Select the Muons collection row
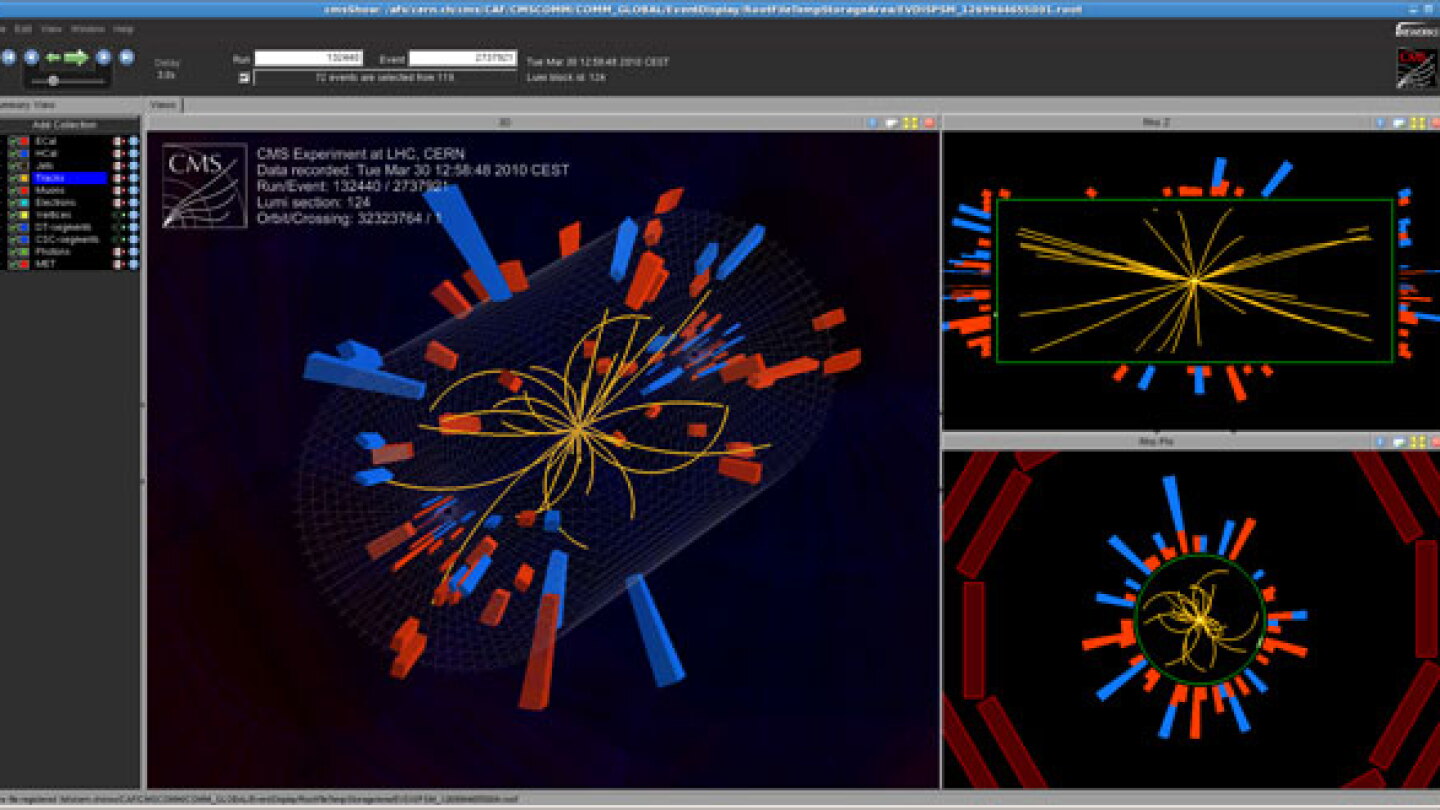The height and width of the screenshot is (810, 1440). click(70, 190)
